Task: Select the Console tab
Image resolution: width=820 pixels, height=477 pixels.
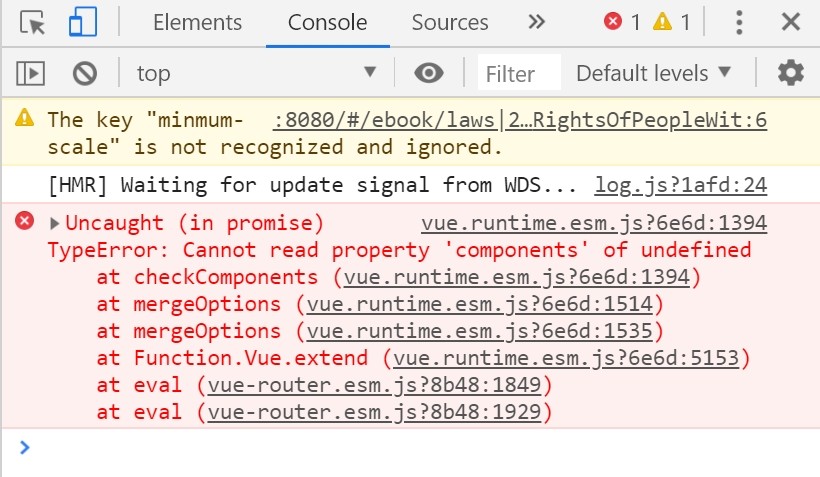Action: 327,22
